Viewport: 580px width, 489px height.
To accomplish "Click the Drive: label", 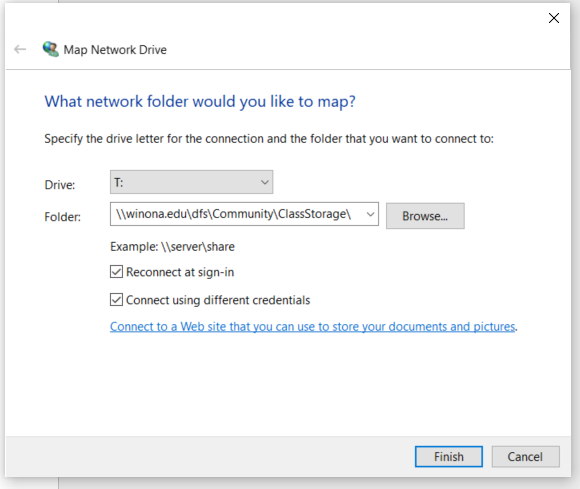I will (60, 185).
